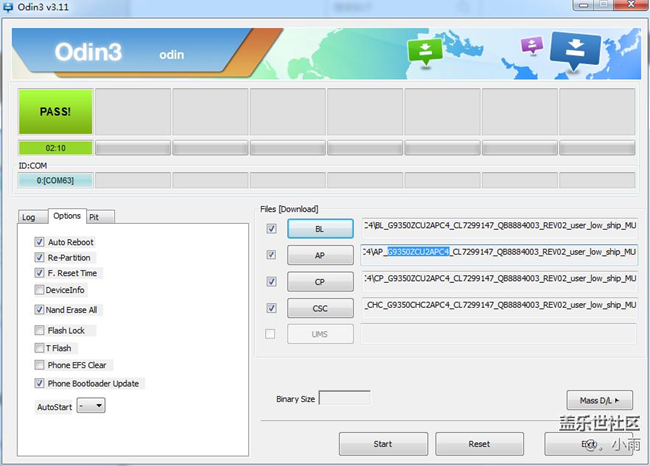
Task: Uncheck the Re-Partition checkbox
Action: pyautogui.click(x=39, y=257)
